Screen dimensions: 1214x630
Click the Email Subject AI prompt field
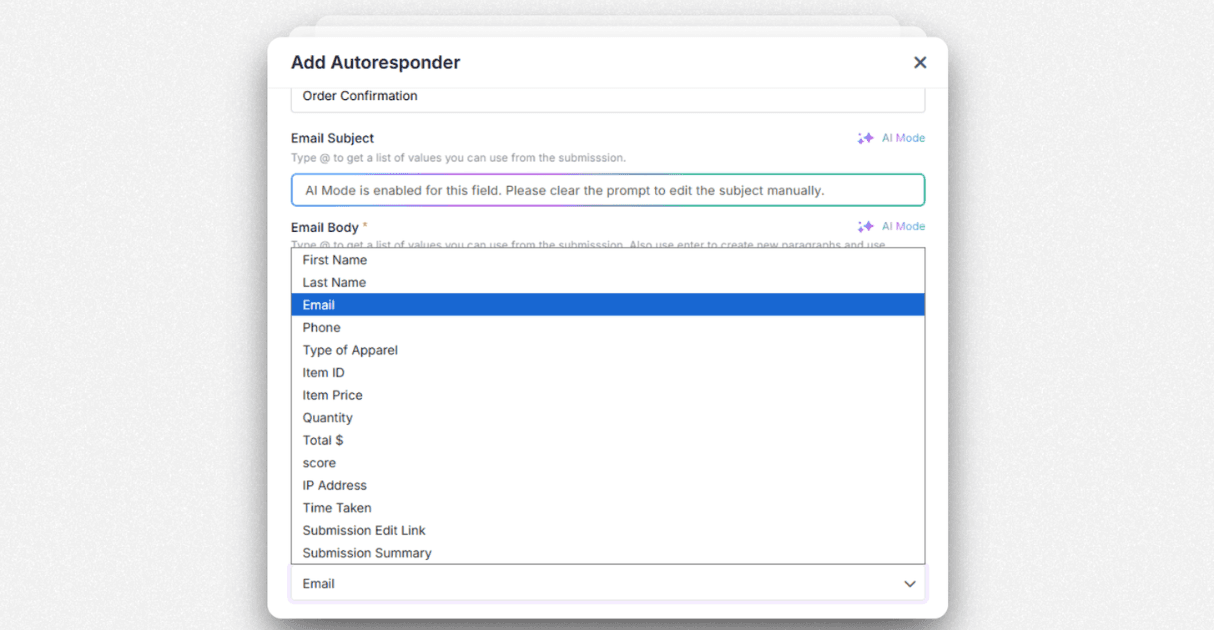[x=608, y=190]
